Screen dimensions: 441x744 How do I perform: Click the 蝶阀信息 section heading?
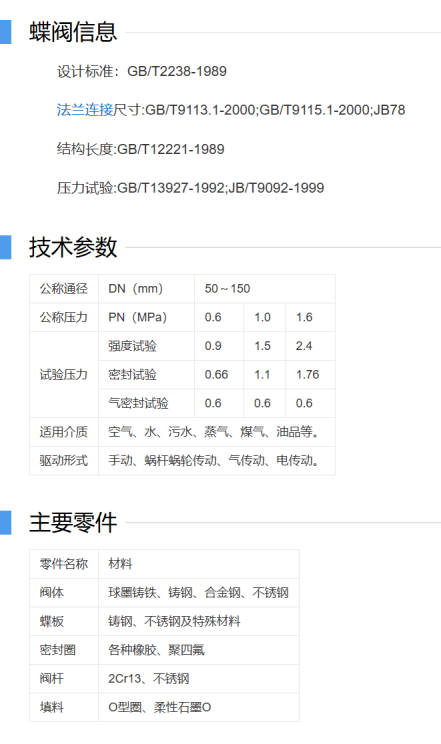coord(73,32)
